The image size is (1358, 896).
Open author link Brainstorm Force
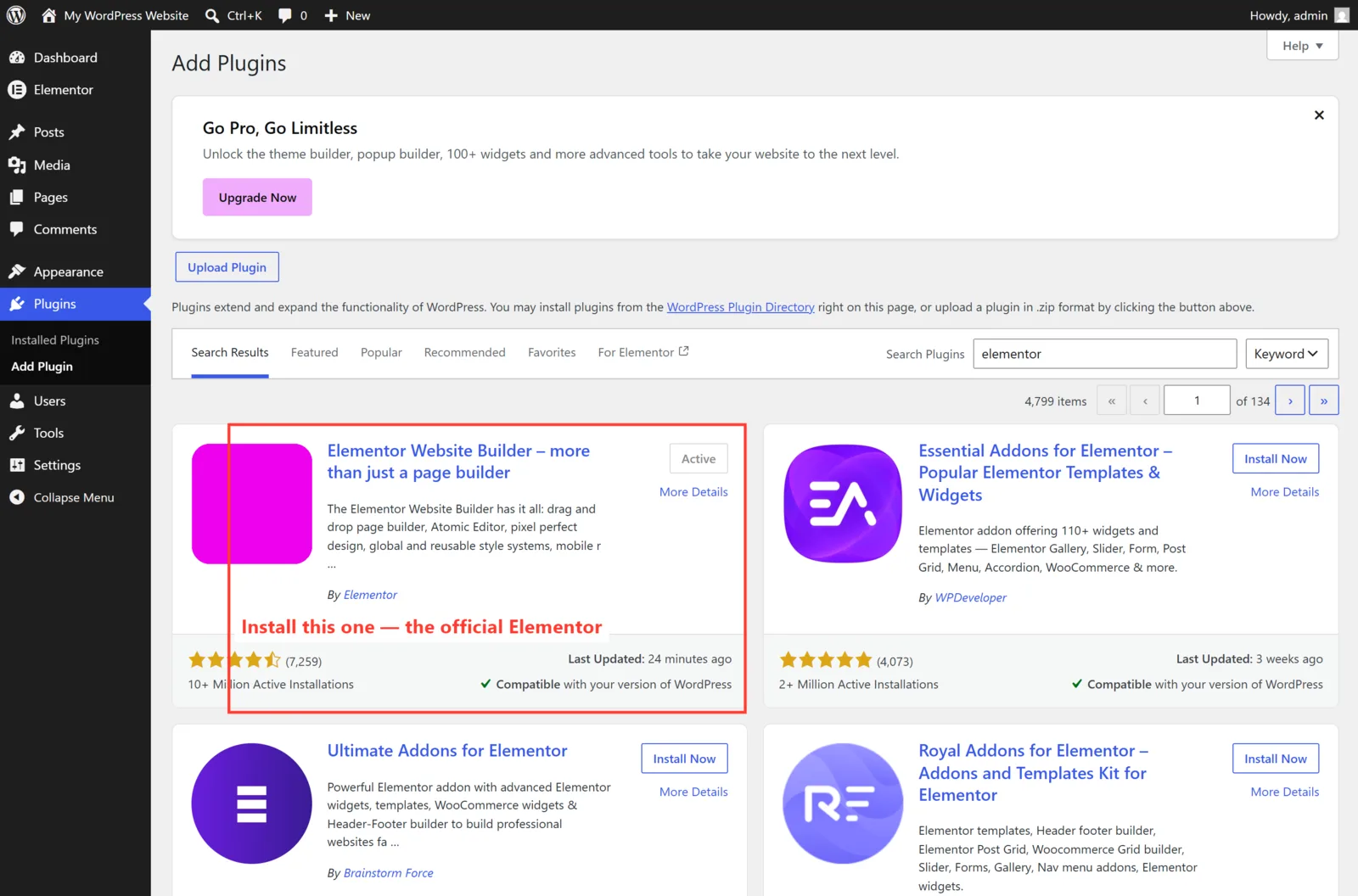(x=388, y=873)
